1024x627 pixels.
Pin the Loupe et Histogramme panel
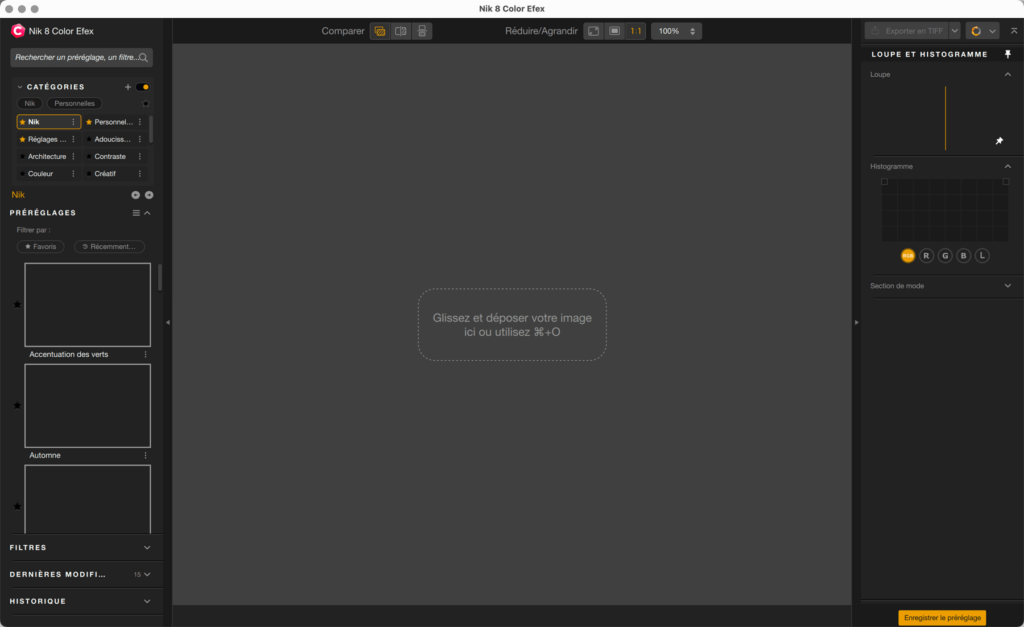(1008, 54)
